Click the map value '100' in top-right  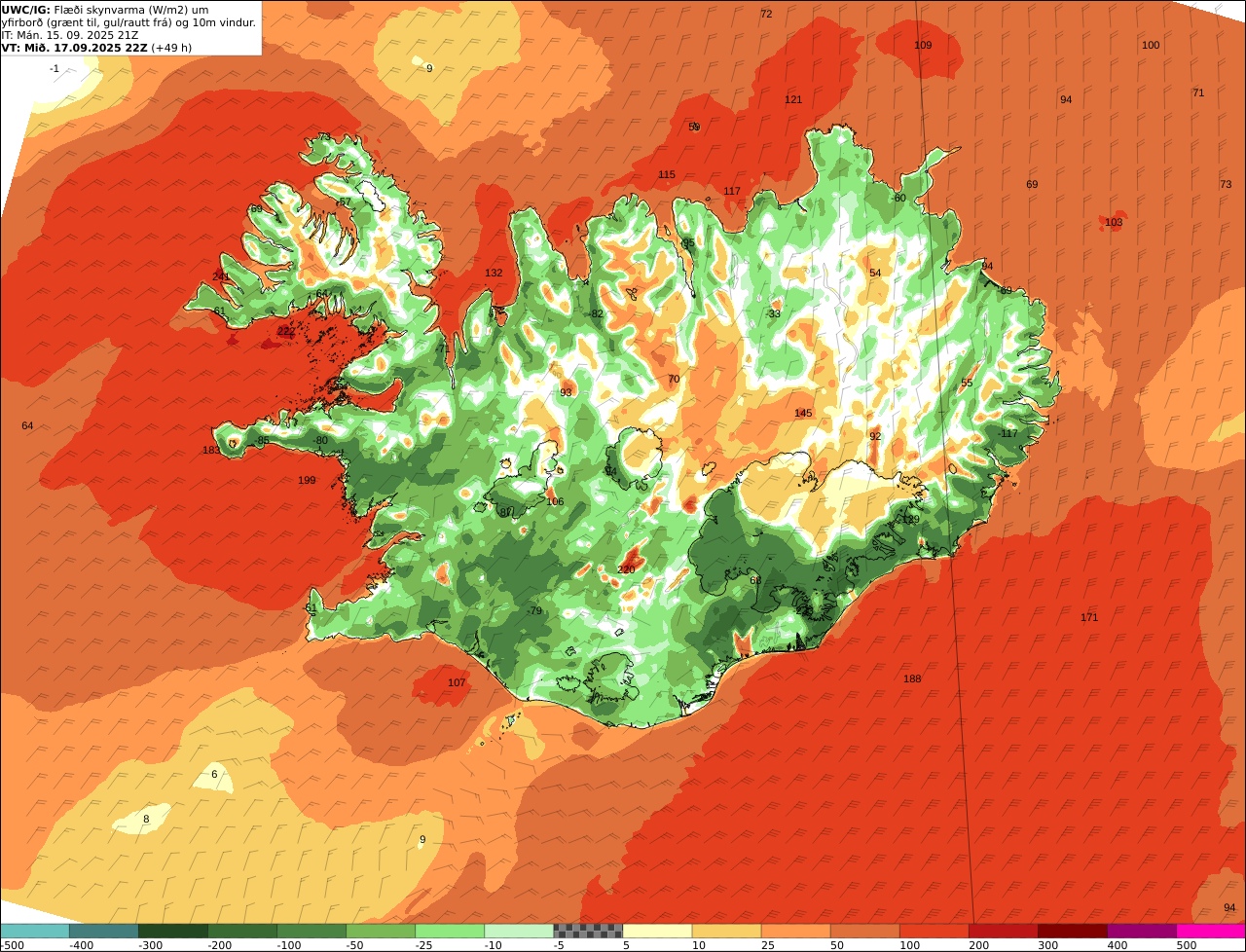[1151, 46]
